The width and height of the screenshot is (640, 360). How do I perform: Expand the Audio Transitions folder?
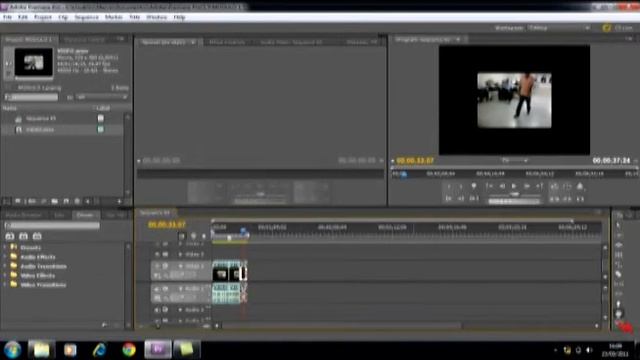click(x=4, y=266)
